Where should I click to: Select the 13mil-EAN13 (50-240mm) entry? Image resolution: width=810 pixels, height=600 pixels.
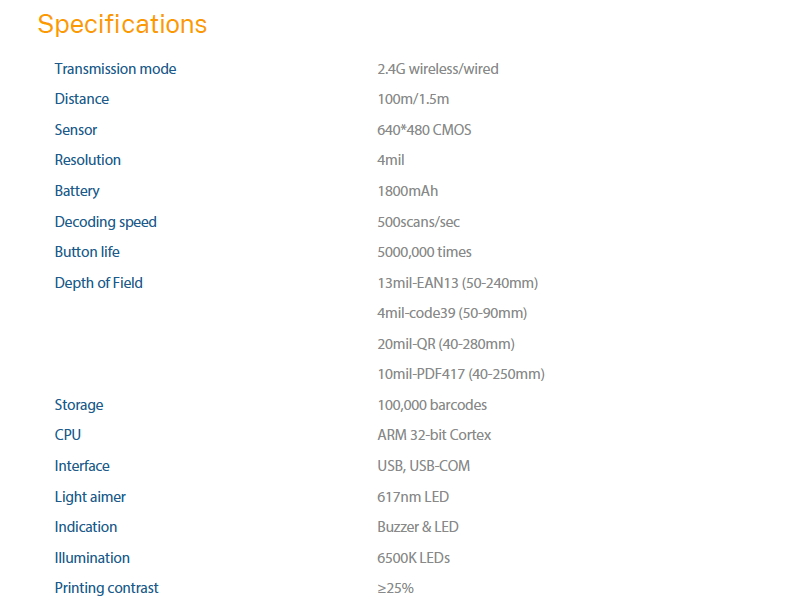tap(457, 283)
